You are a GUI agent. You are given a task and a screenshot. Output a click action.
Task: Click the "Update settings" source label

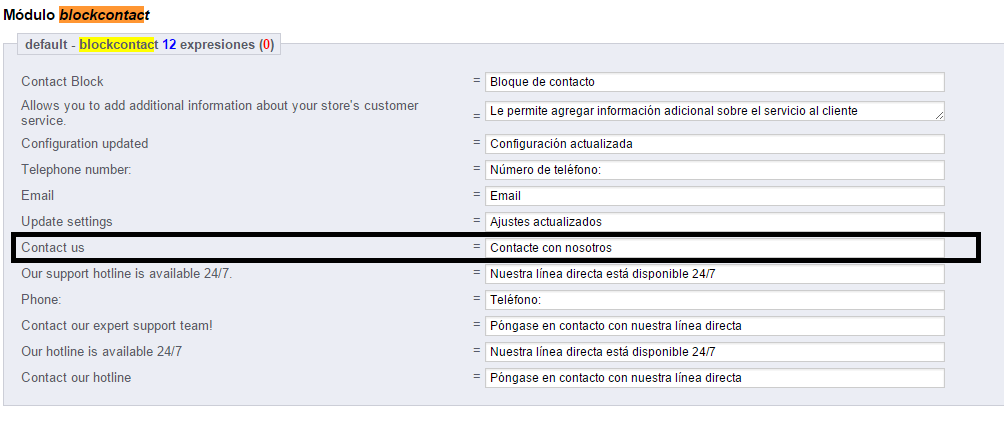(x=67, y=222)
